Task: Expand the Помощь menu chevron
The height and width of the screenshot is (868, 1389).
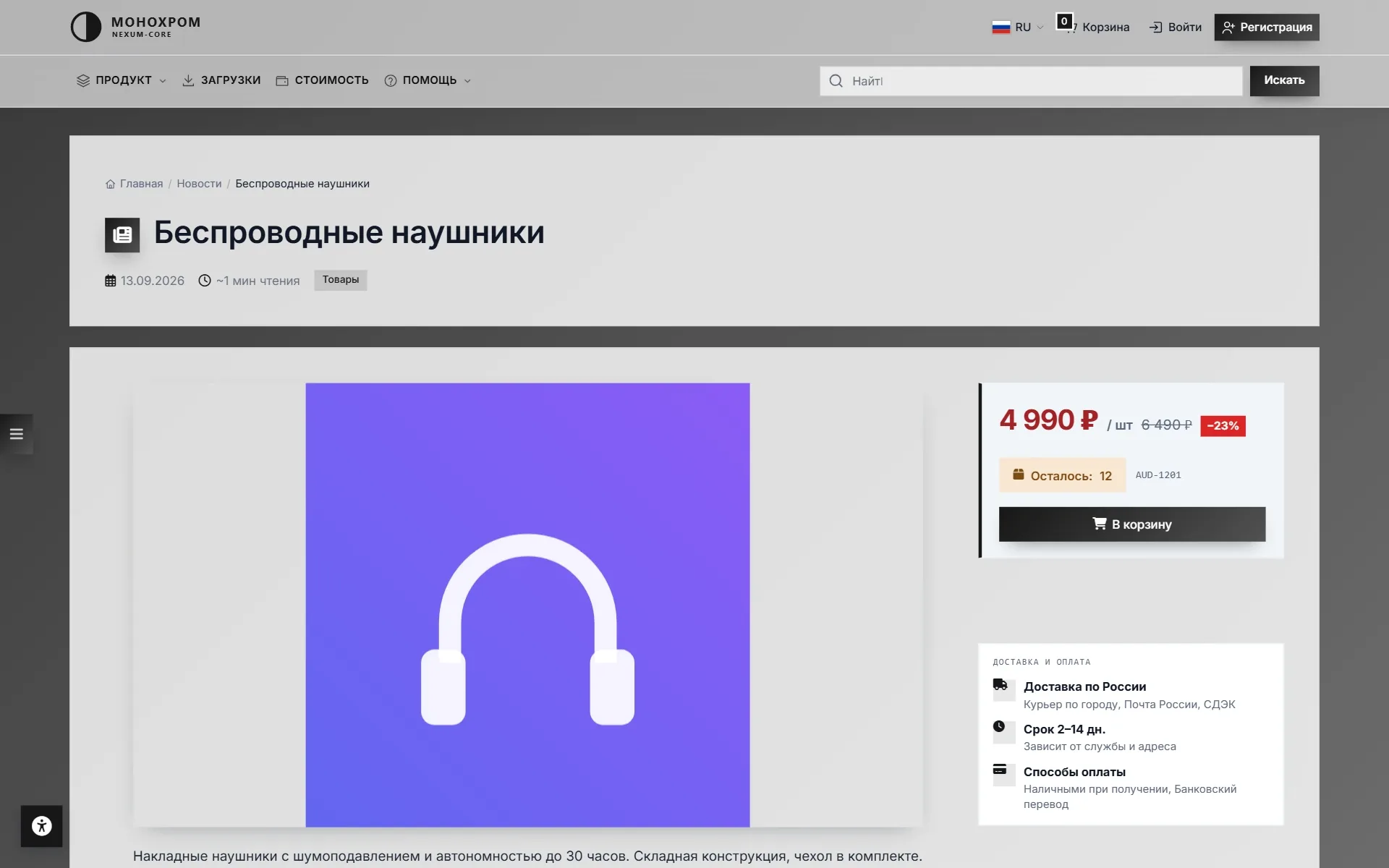Action: (467, 81)
